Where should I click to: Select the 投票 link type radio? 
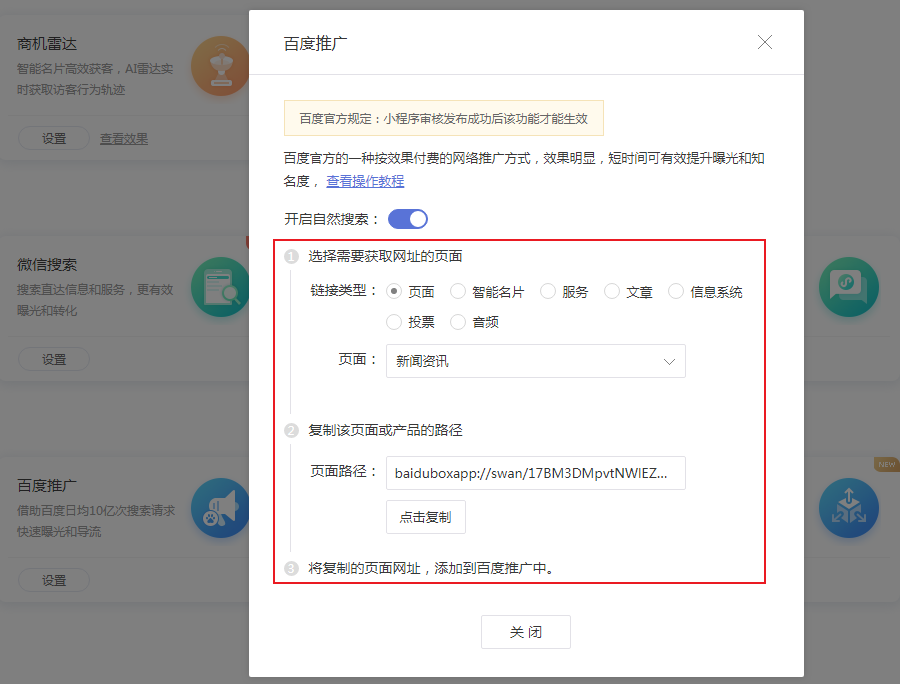[394, 322]
